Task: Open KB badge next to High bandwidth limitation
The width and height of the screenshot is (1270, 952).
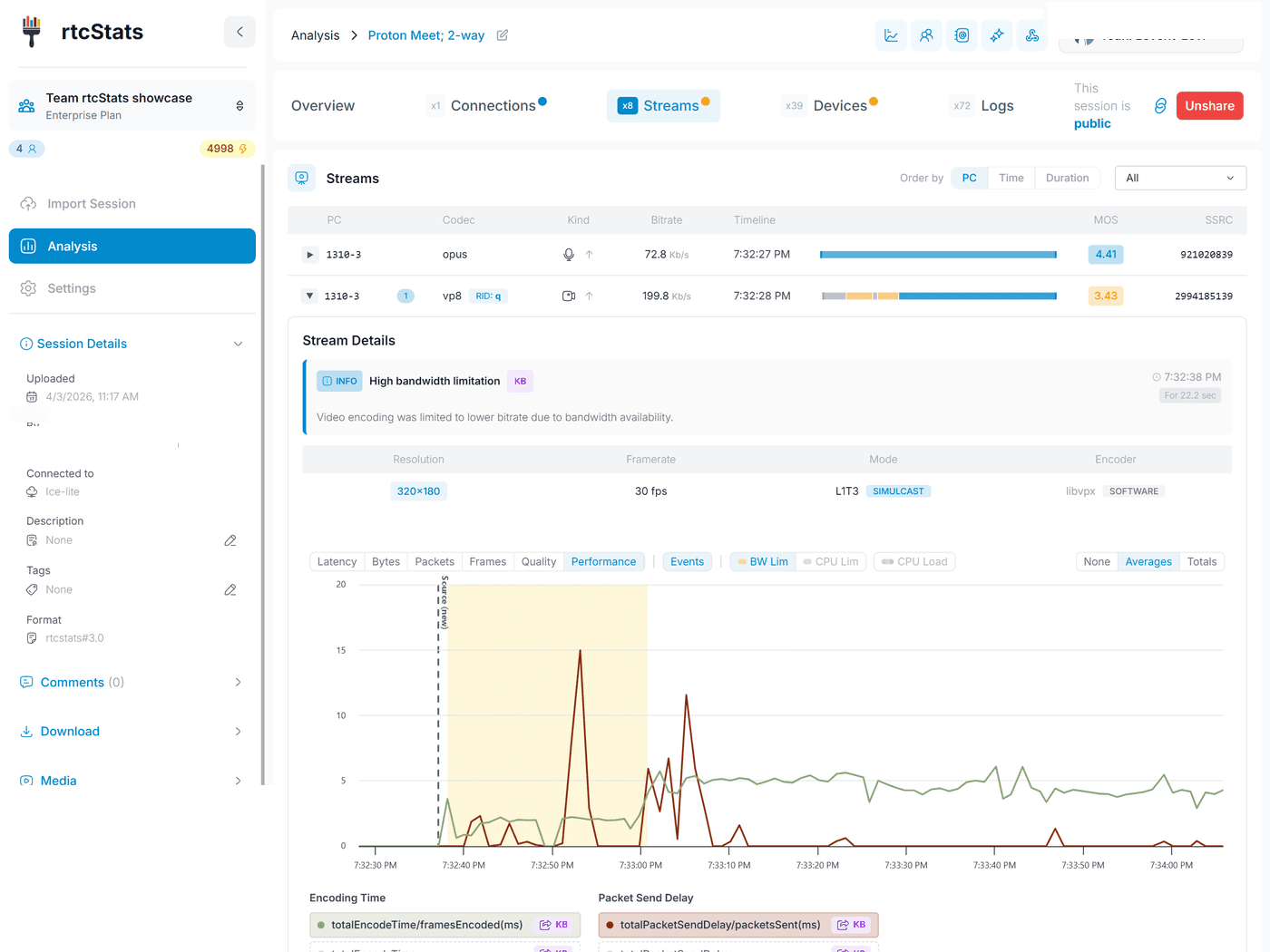Action: pos(520,382)
